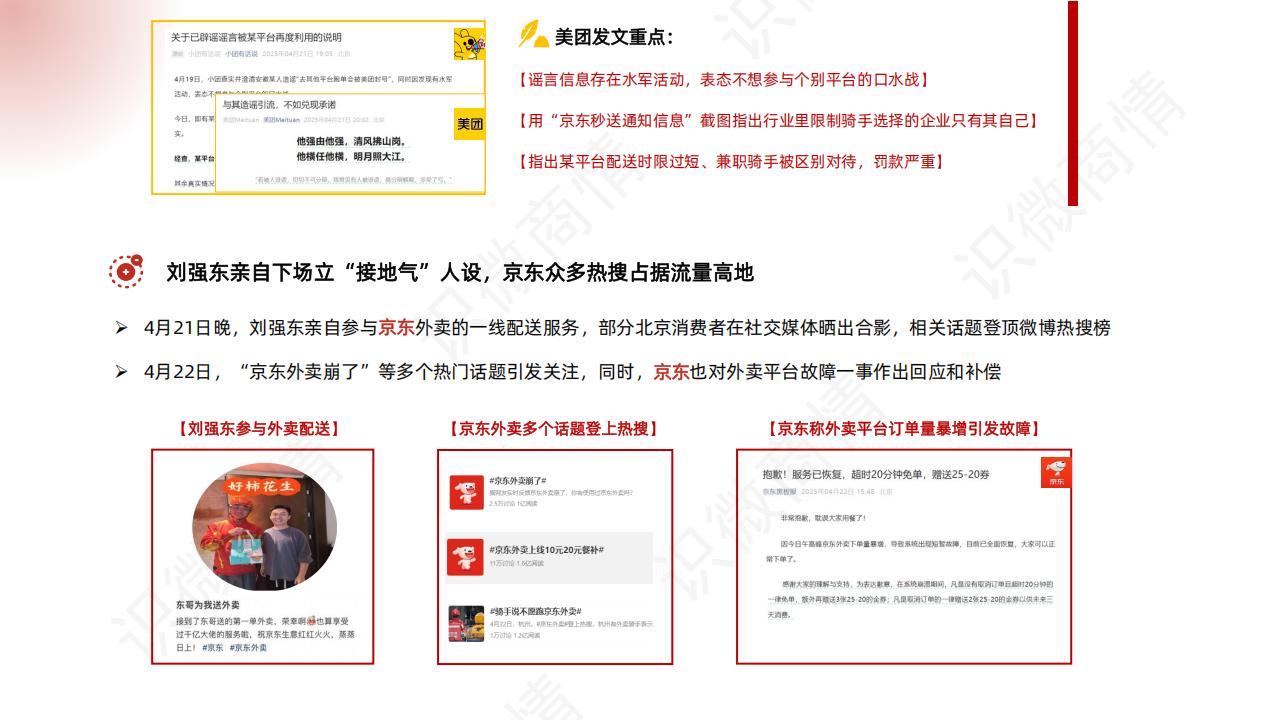Click the 京东黑板报 account name
This screenshot has height=720, width=1280.
point(779,492)
